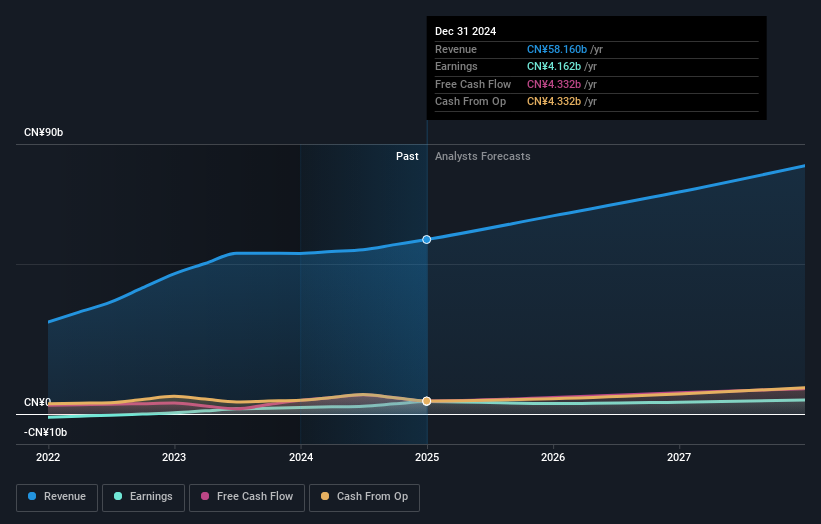This screenshot has height=524, width=821.
Task: Select the 2027 x-axis label
Action: pos(679,457)
